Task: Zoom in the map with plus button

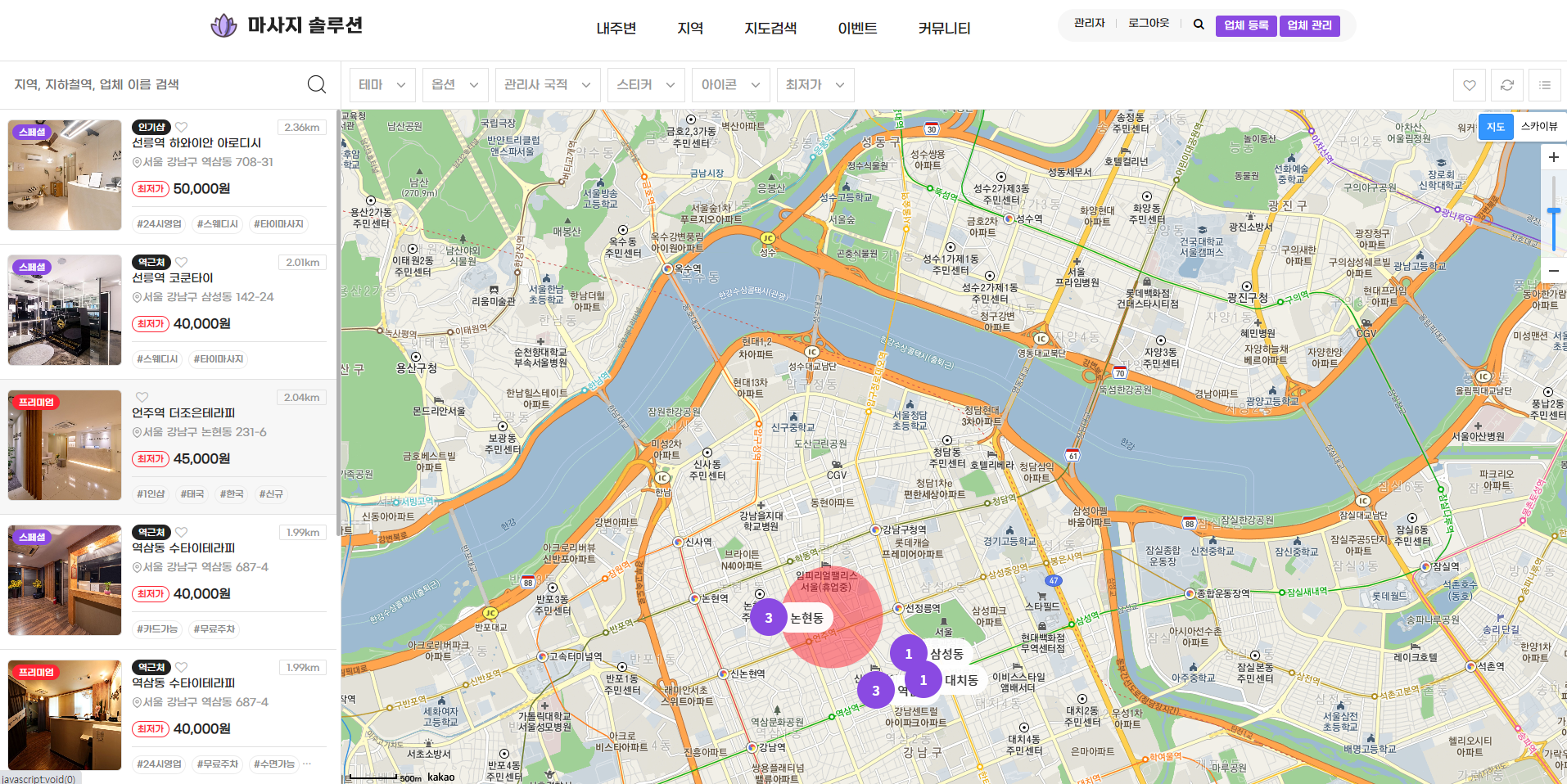Action: (x=1553, y=157)
